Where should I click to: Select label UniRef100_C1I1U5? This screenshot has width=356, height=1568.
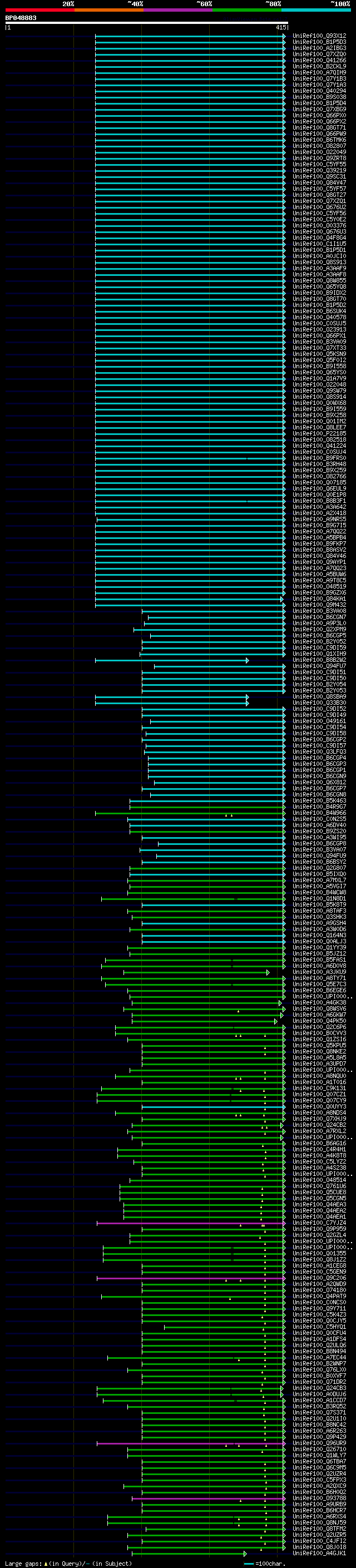[319, 244]
